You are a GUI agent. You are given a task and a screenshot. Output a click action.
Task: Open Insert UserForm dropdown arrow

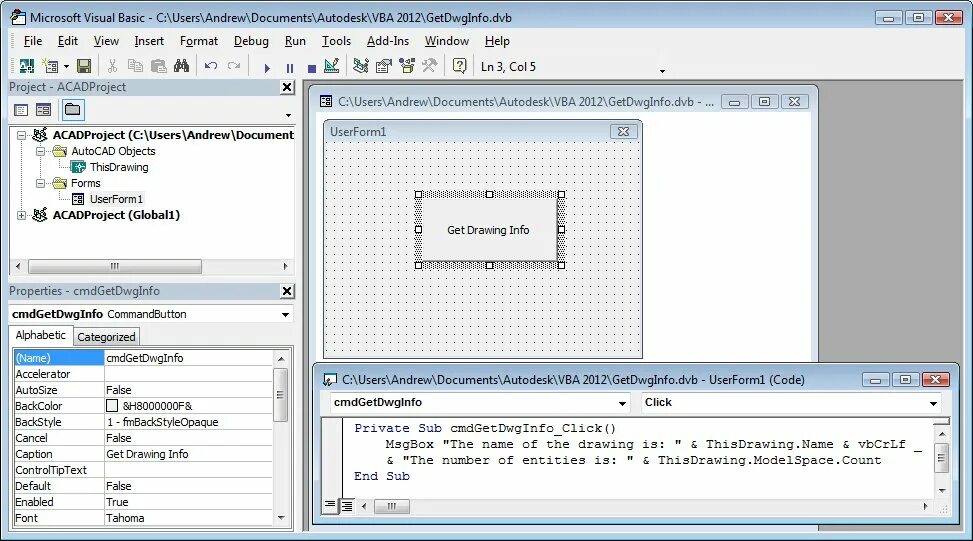point(66,66)
